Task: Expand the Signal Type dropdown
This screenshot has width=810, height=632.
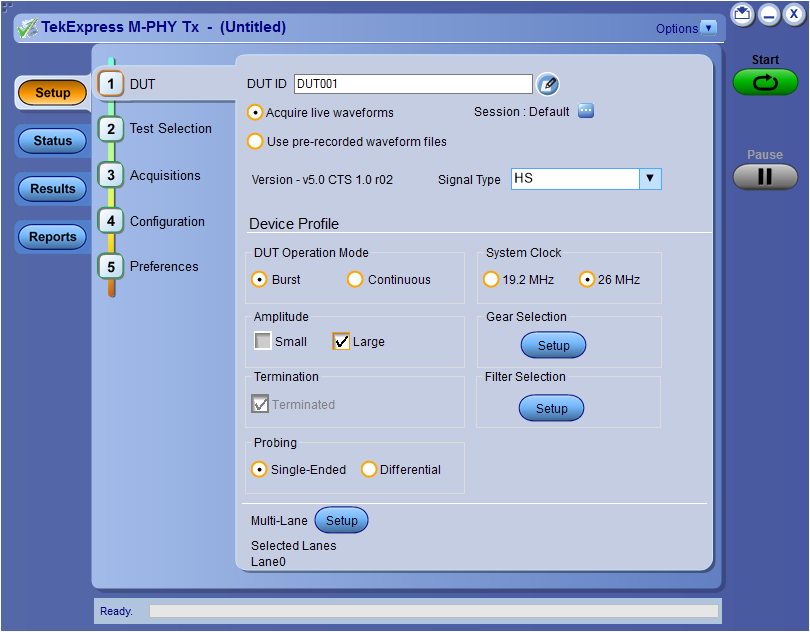Action: coord(651,178)
